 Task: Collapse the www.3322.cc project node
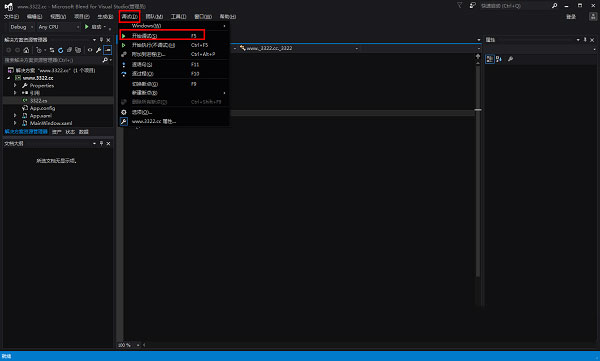coord(9,78)
